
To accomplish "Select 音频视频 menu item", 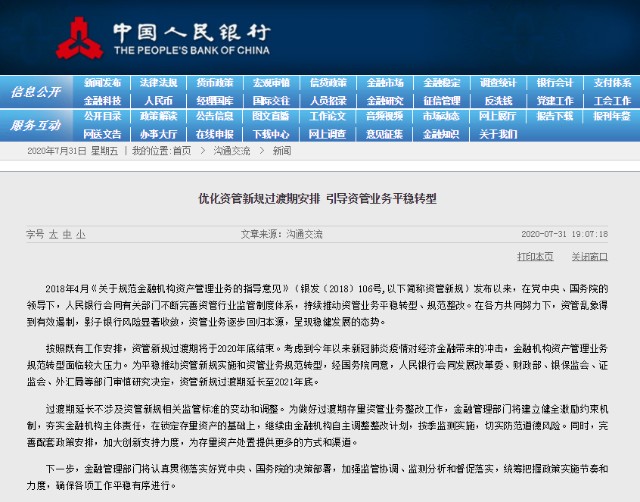I will [x=384, y=116].
